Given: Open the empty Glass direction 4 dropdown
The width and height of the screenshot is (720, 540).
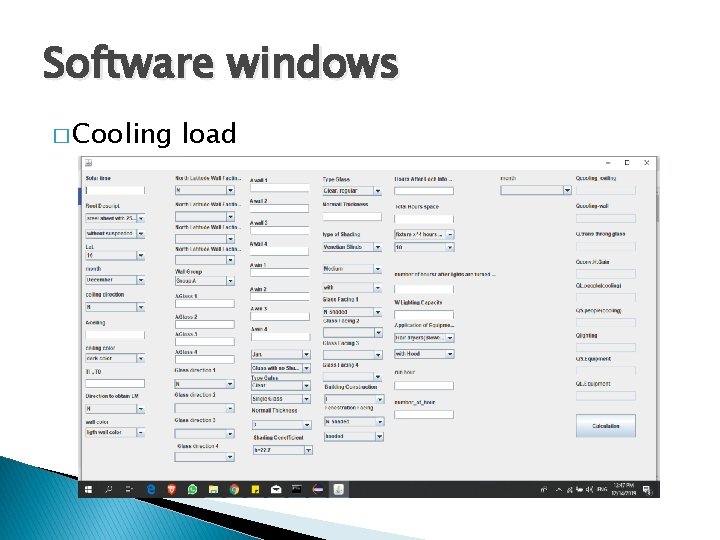Looking at the screenshot, I should 205,457.
